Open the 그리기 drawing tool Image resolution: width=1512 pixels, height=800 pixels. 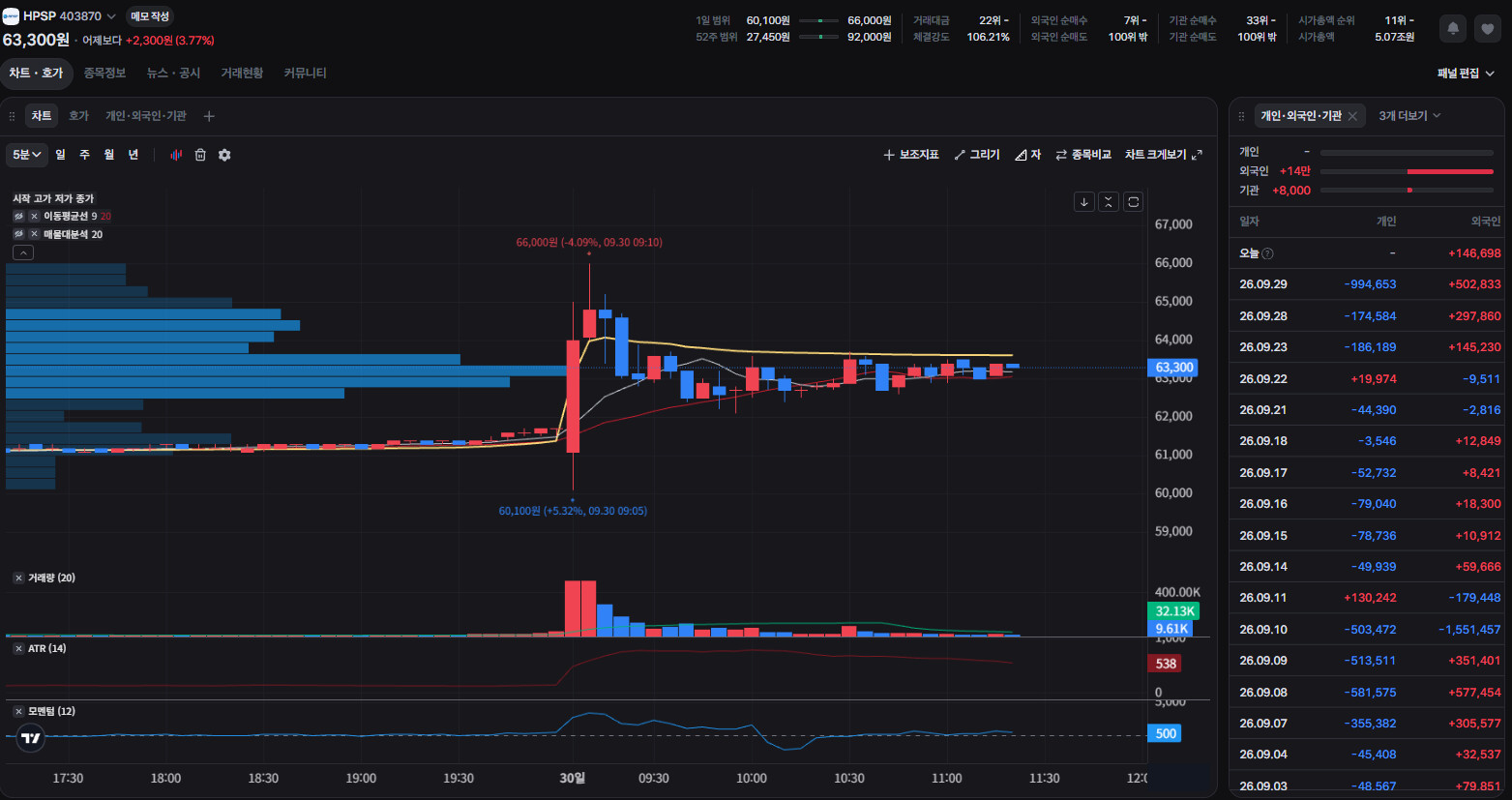[977, 155]
